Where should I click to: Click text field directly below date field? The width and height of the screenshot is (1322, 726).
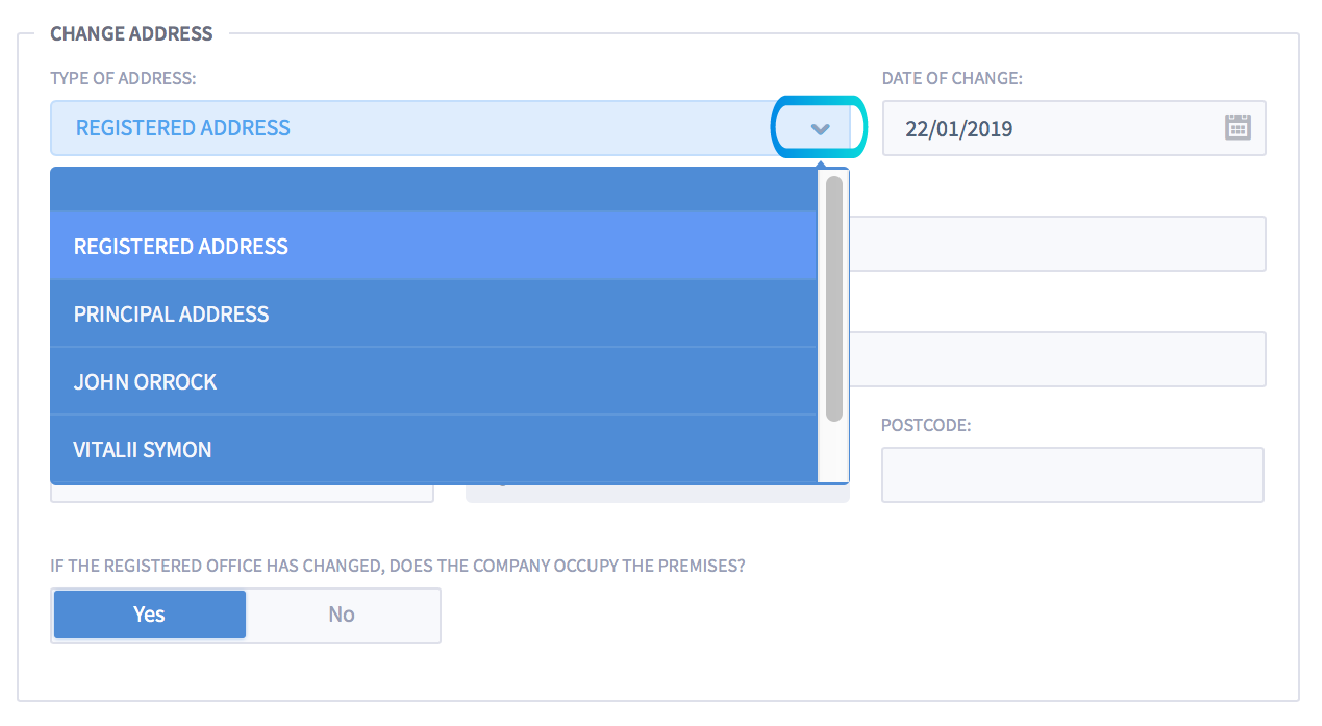pyautogui.click(x=1056, y=244)
